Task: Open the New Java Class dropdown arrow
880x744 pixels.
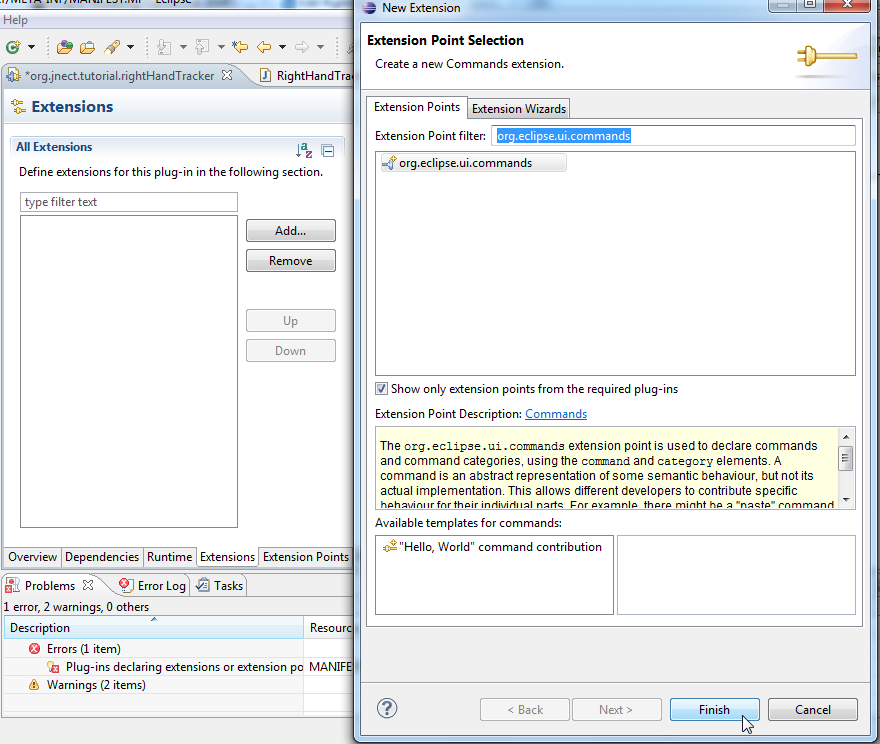Action: [x=31, y=47]
